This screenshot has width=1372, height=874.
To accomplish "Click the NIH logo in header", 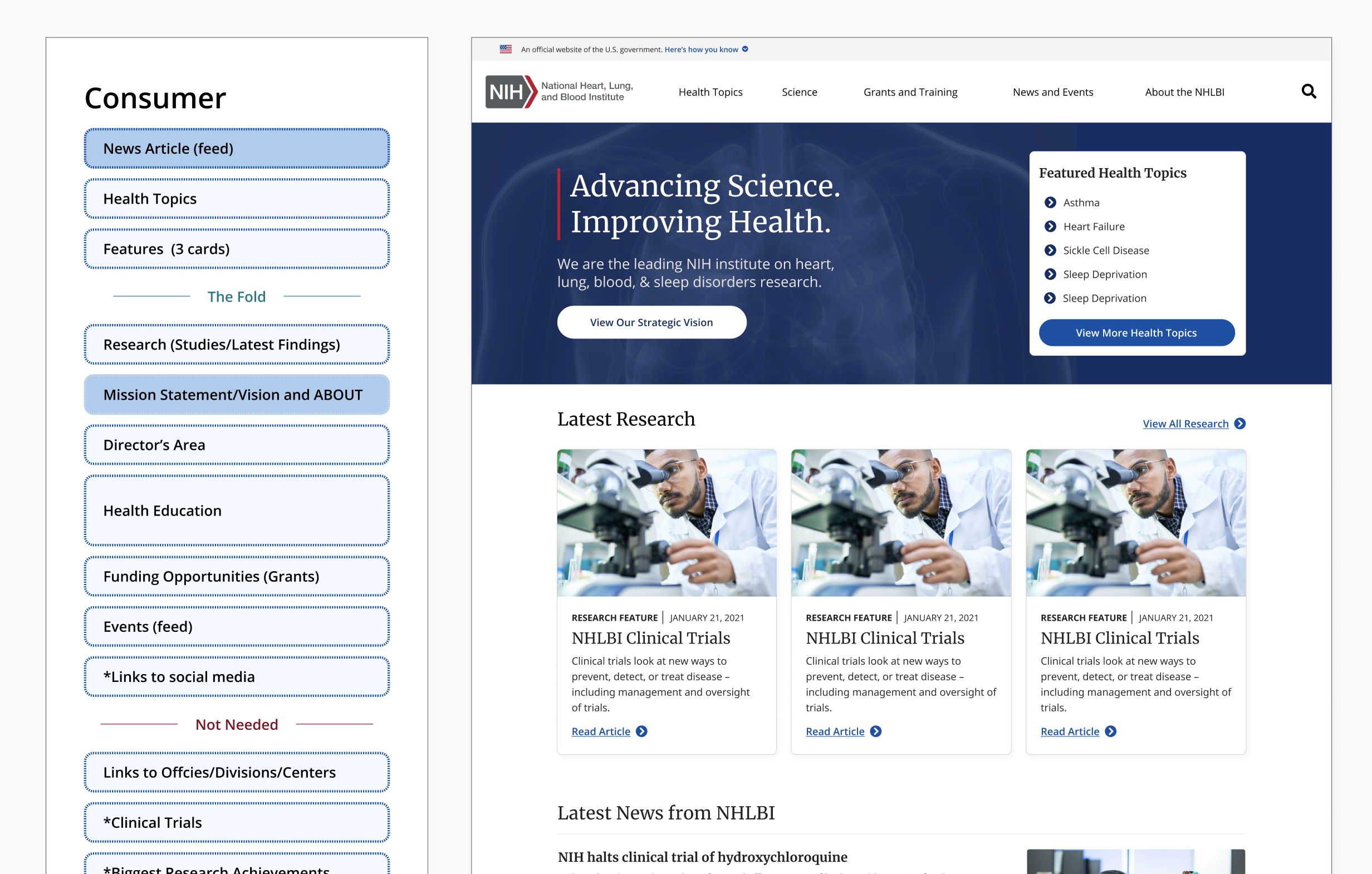I will [x=511, y=91].
